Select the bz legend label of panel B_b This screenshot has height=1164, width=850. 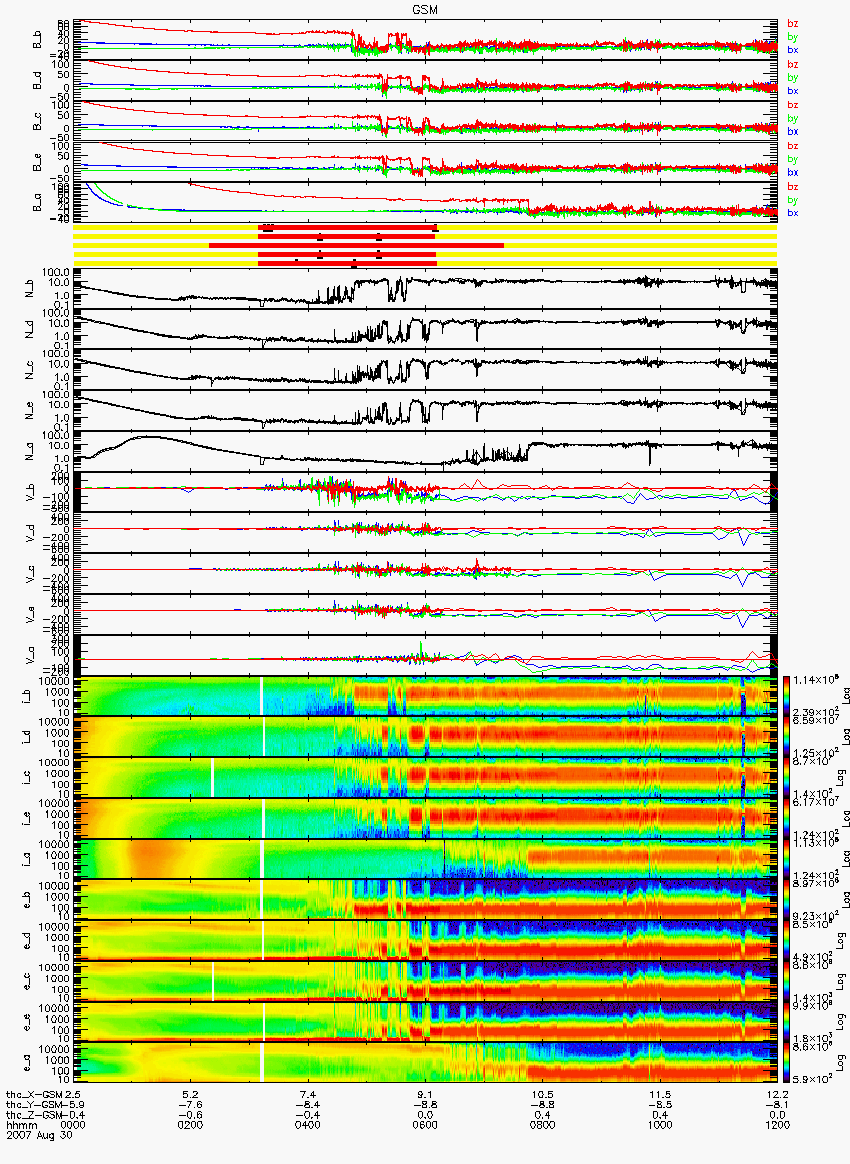tap(792, 24)
